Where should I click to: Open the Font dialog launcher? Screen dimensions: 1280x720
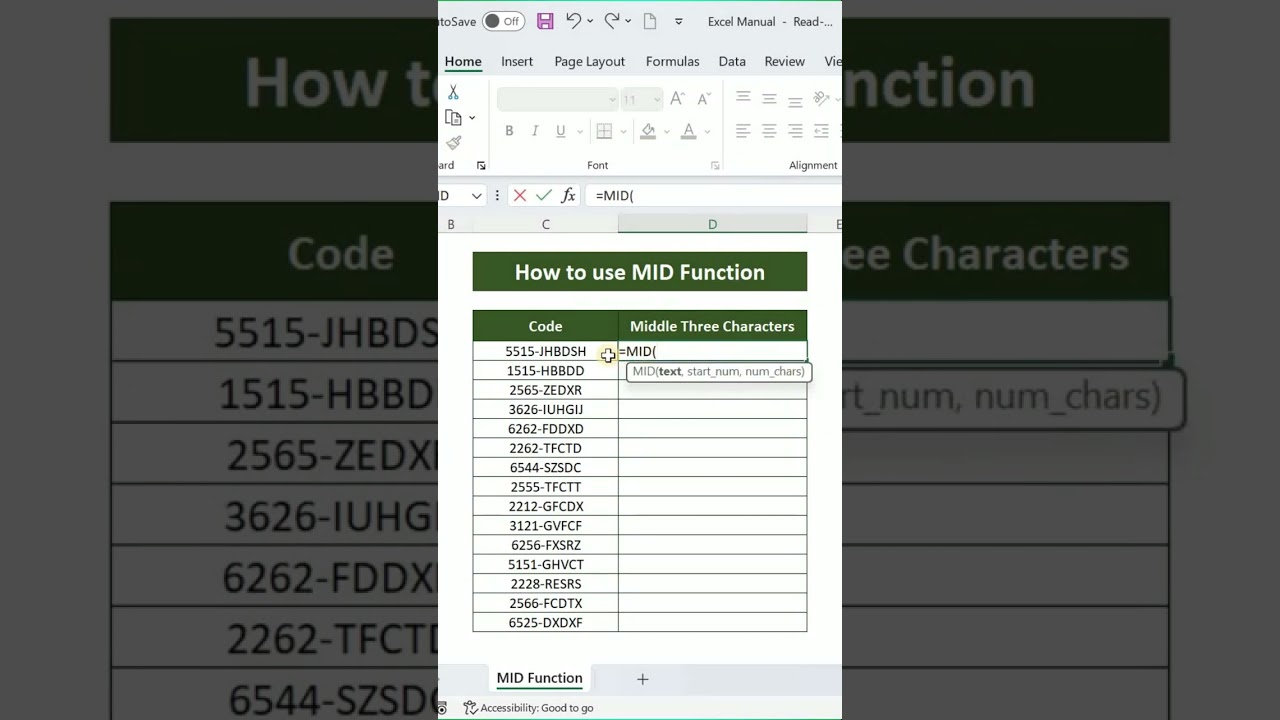[x=715, y=165]
